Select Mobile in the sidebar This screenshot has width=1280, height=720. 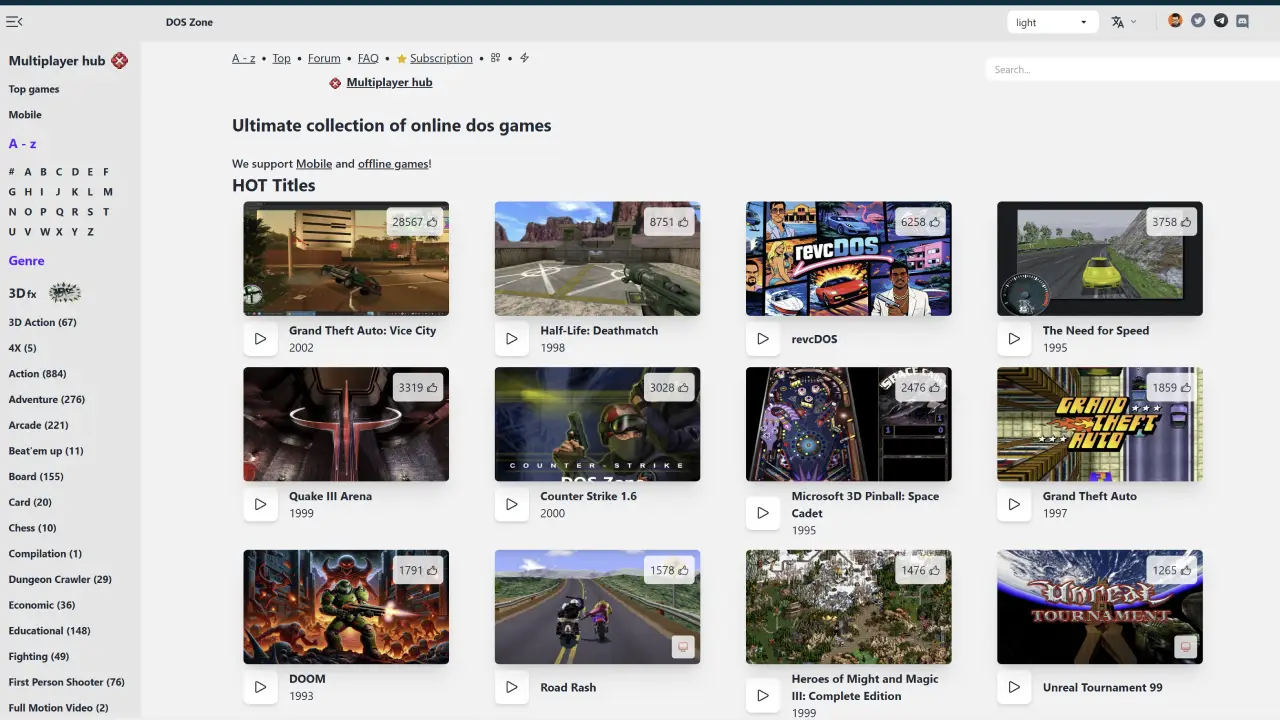pos(25,115)
